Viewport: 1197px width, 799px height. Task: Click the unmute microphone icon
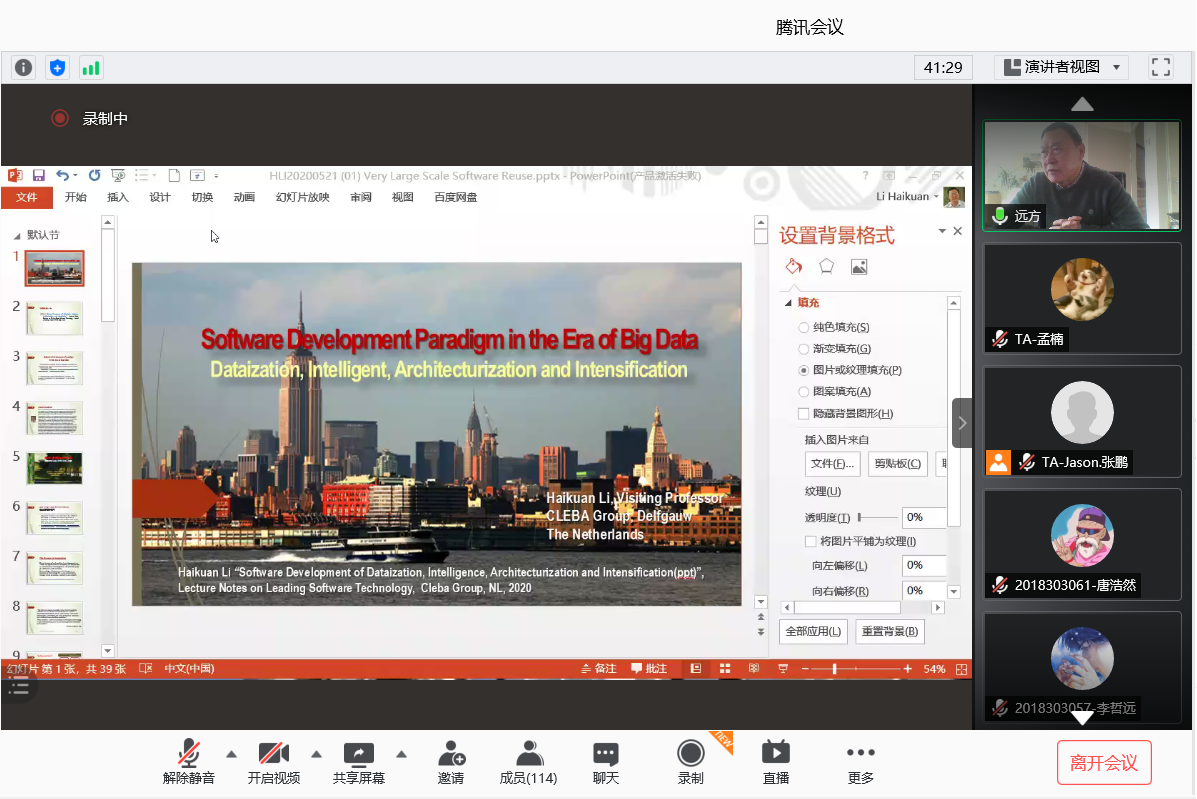click(x=188, y=753)
